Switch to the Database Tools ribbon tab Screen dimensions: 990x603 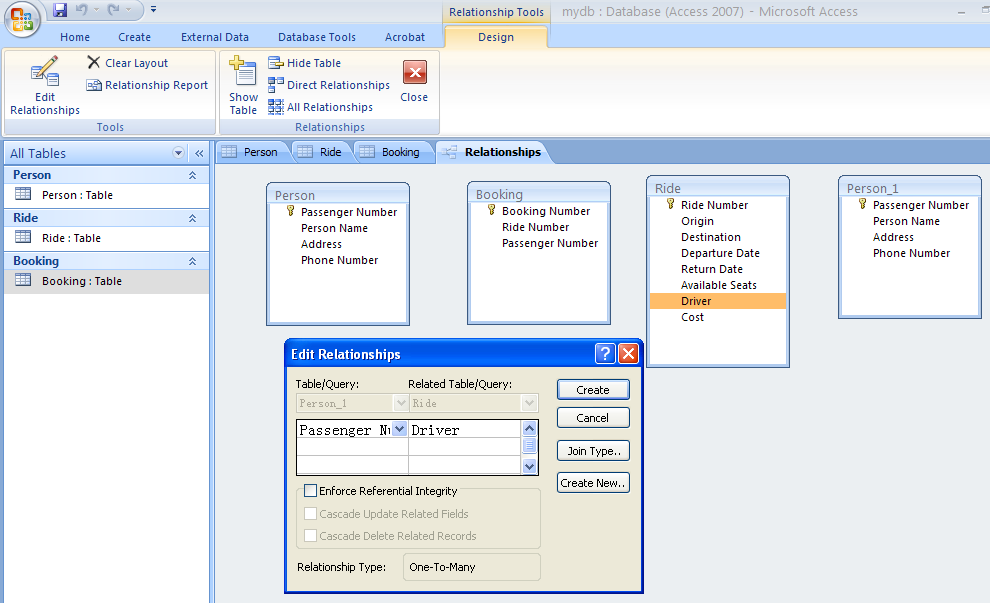[x=316, y=37]
